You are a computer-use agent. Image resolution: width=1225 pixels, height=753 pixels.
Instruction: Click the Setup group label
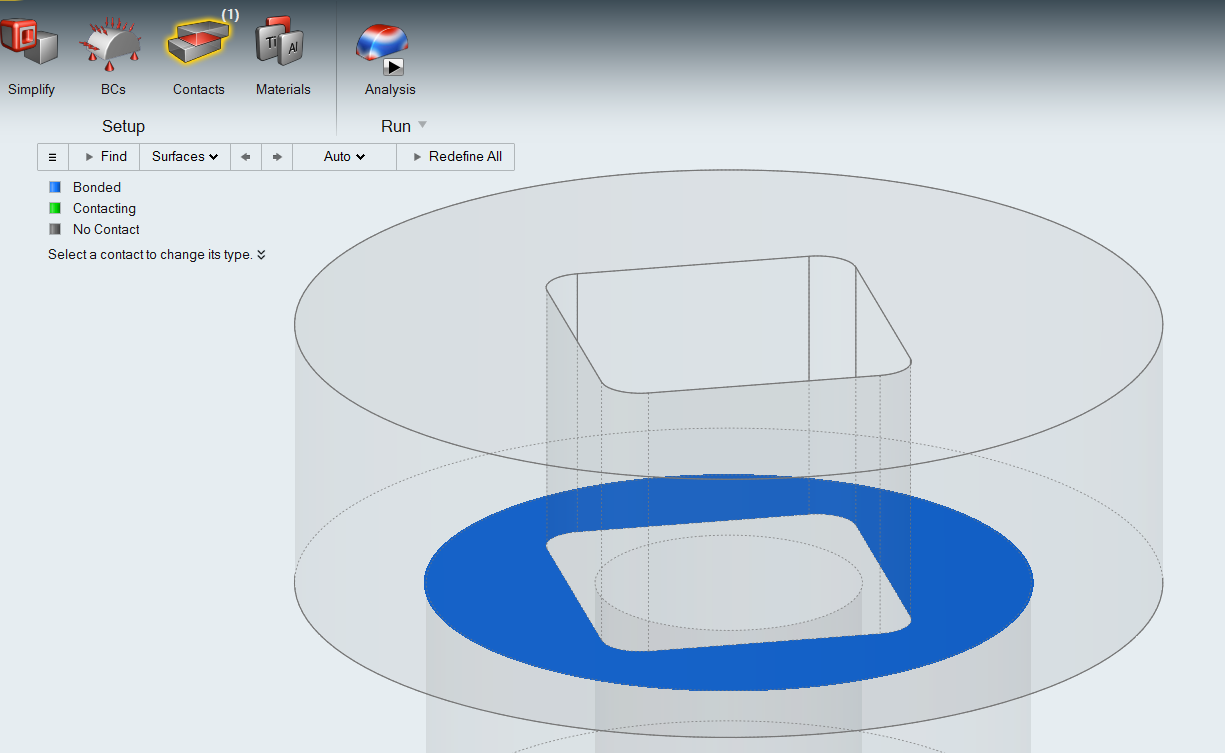pos(123,126)
